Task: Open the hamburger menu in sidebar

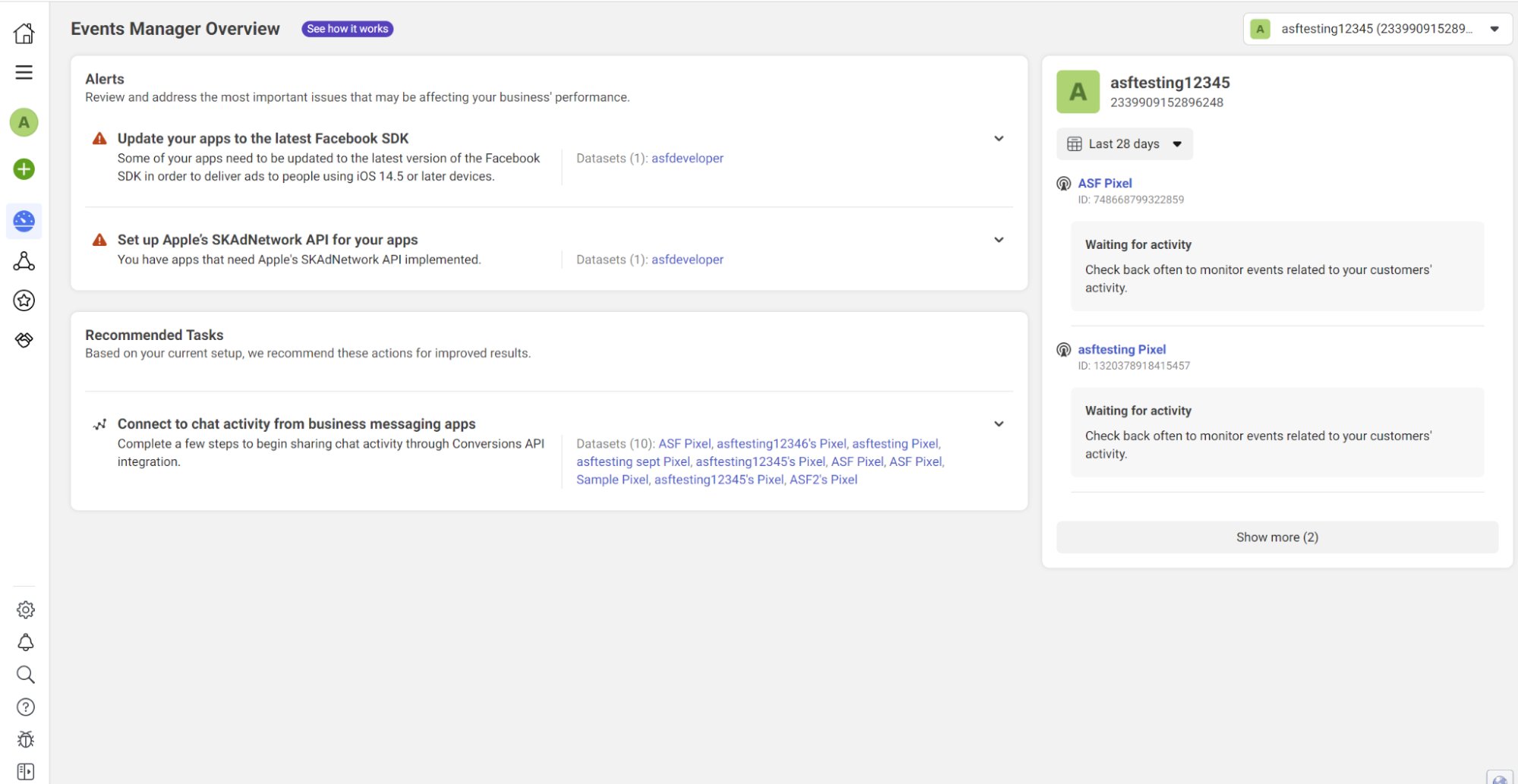Action: coord(24,72)
